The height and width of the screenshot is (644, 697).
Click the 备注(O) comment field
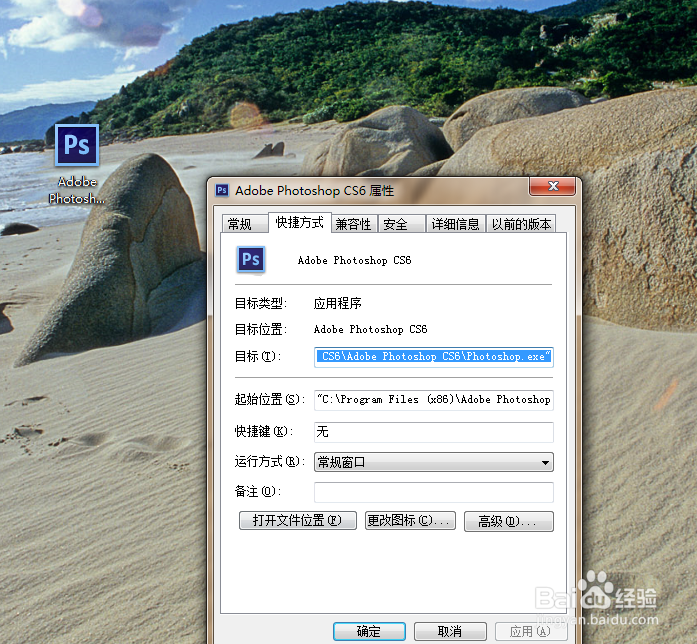pos(434,492)
